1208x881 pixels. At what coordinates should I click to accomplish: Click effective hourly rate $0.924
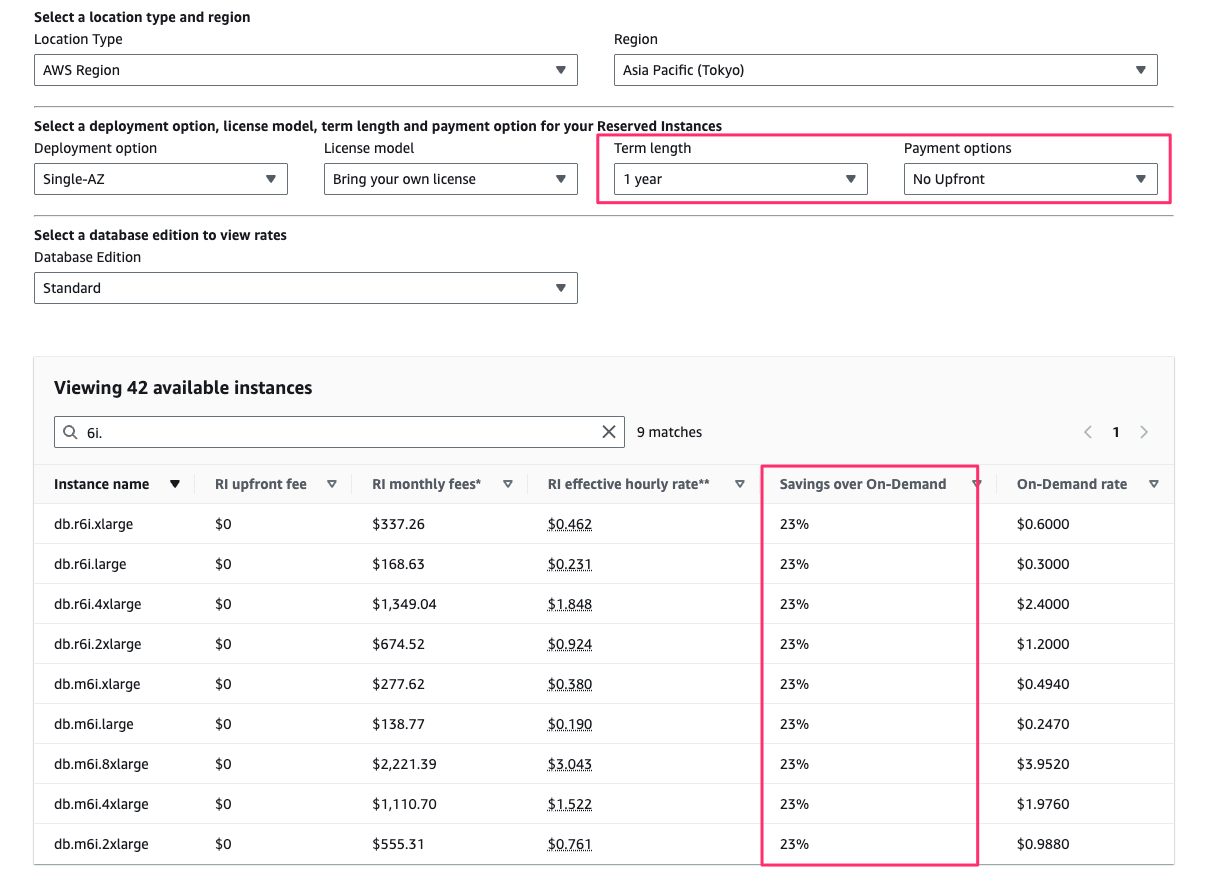click(x=569, y=644)
